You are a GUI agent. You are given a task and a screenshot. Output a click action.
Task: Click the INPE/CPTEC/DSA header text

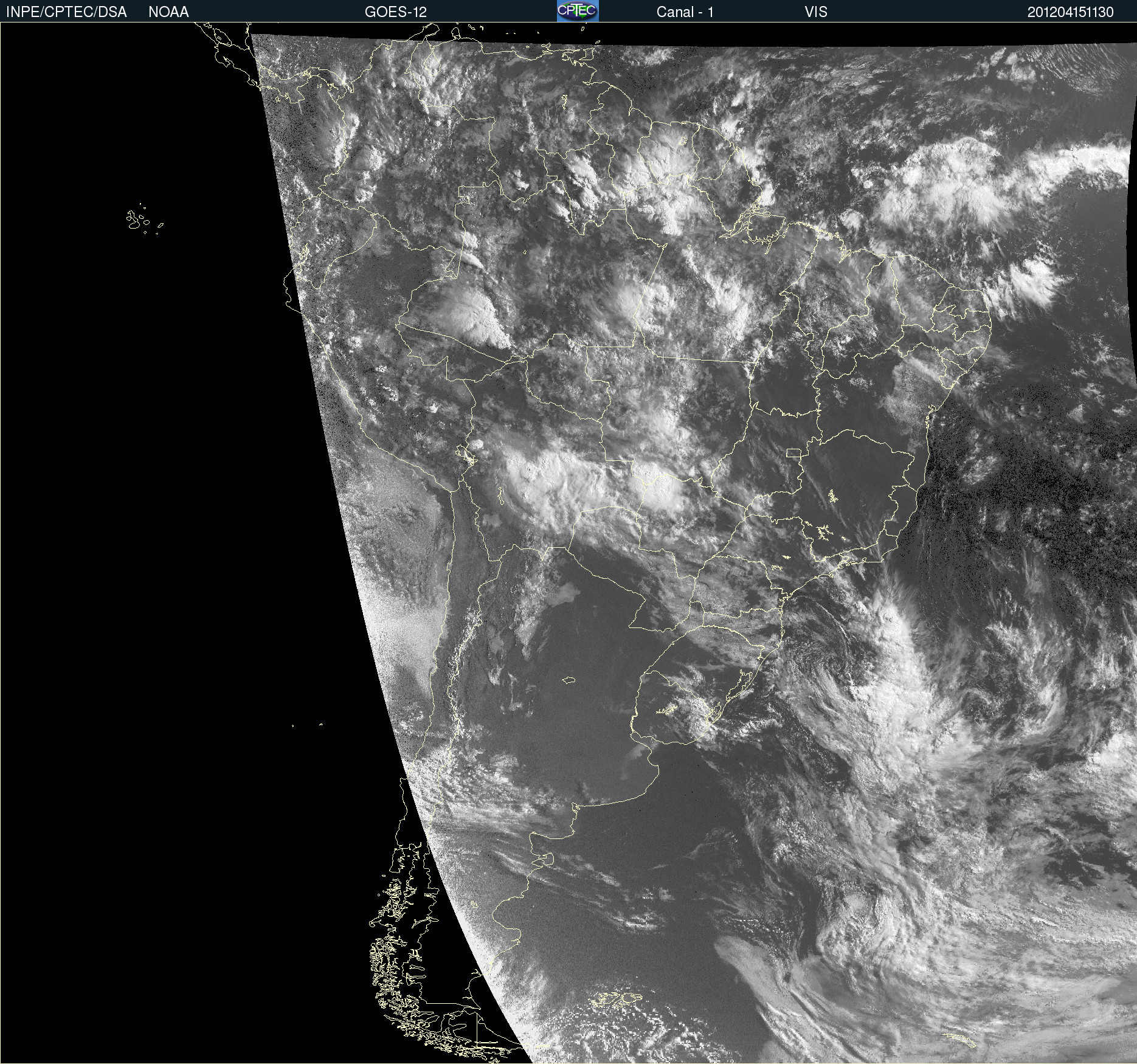[66, 12]
